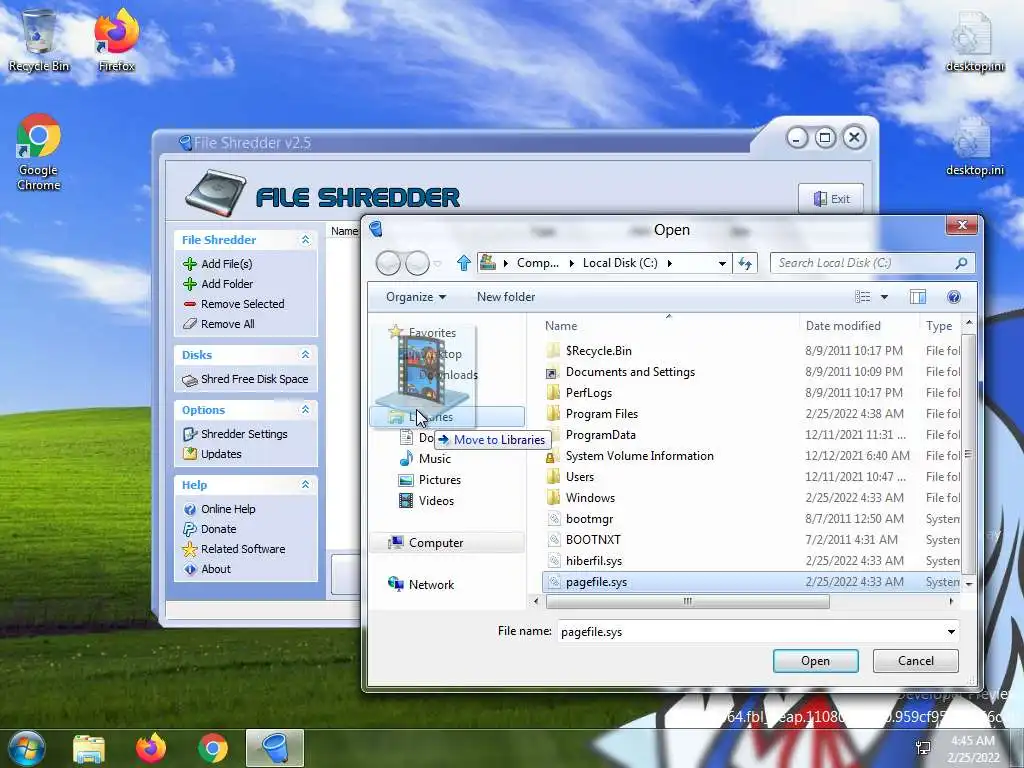
Task: Click New folder in the toolbar
Action: coord(505,297)
